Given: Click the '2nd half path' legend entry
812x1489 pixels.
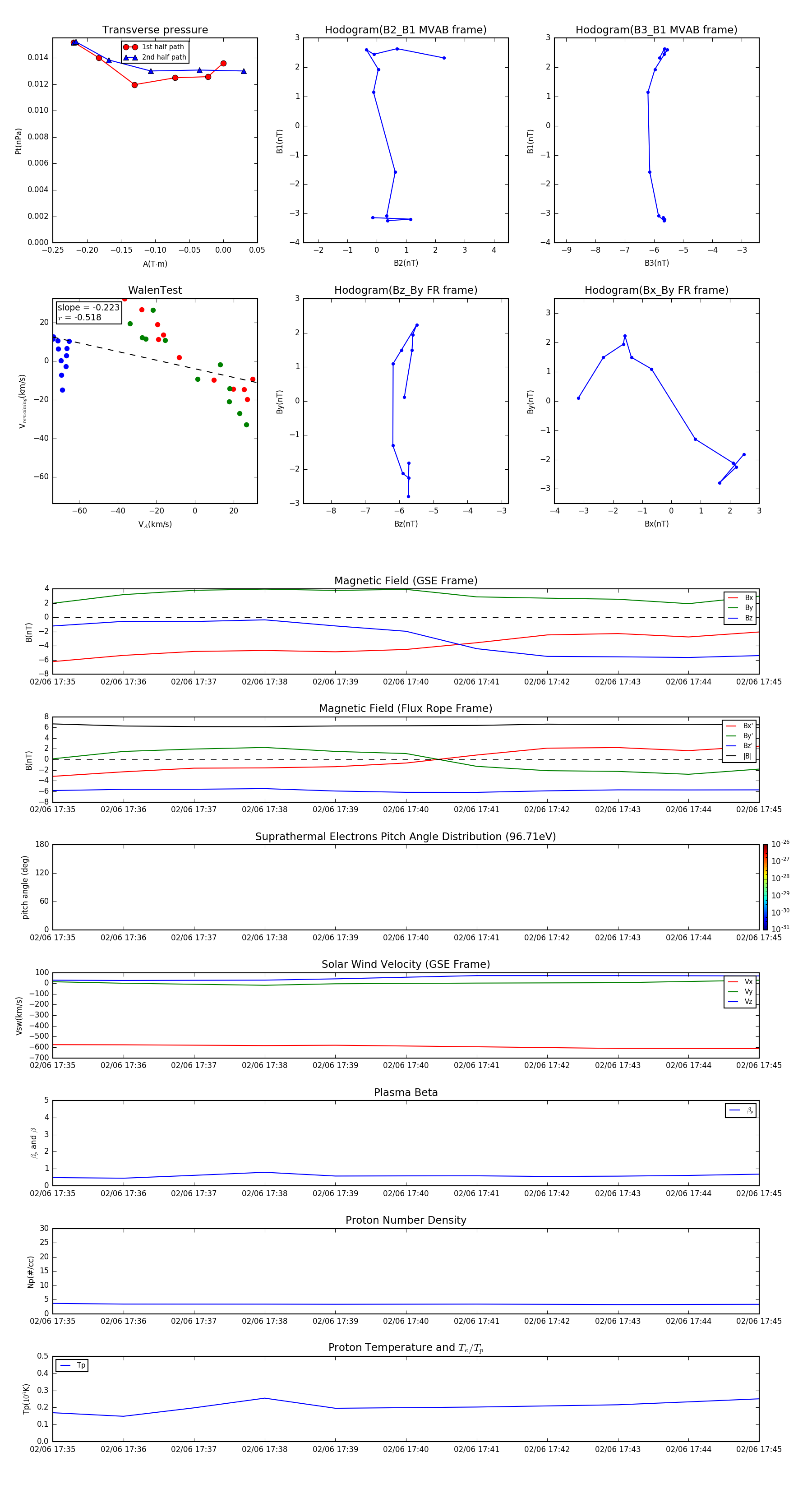Looking at the screenshot, I should [155, 57].
